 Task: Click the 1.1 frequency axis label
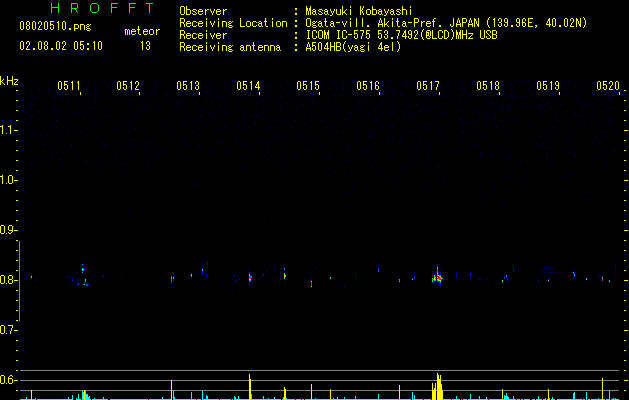[8, 130]
